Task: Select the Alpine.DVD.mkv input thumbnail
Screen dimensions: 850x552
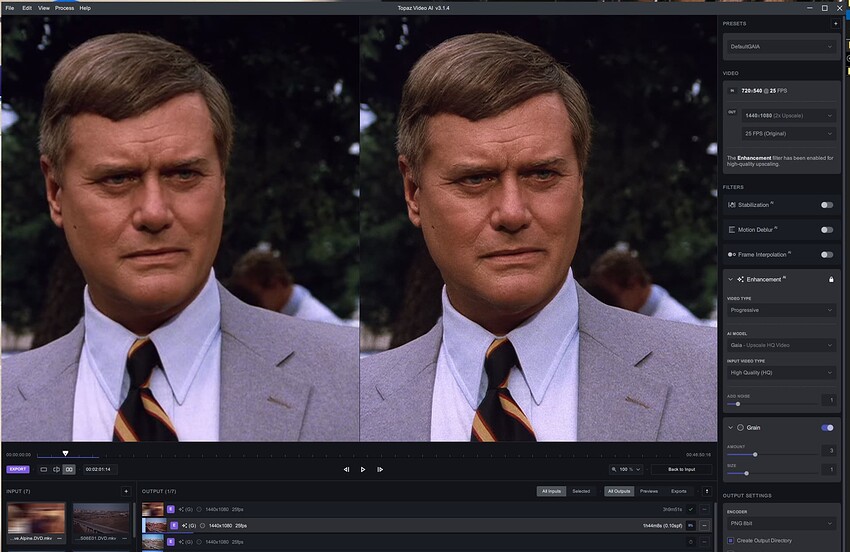Action: click(36, 518)
